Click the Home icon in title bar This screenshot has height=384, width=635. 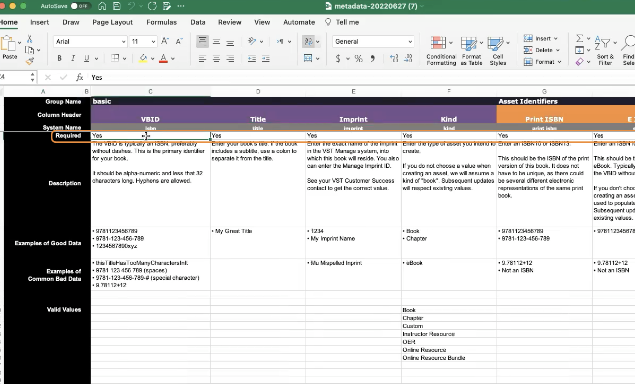[x=102, y=6]
